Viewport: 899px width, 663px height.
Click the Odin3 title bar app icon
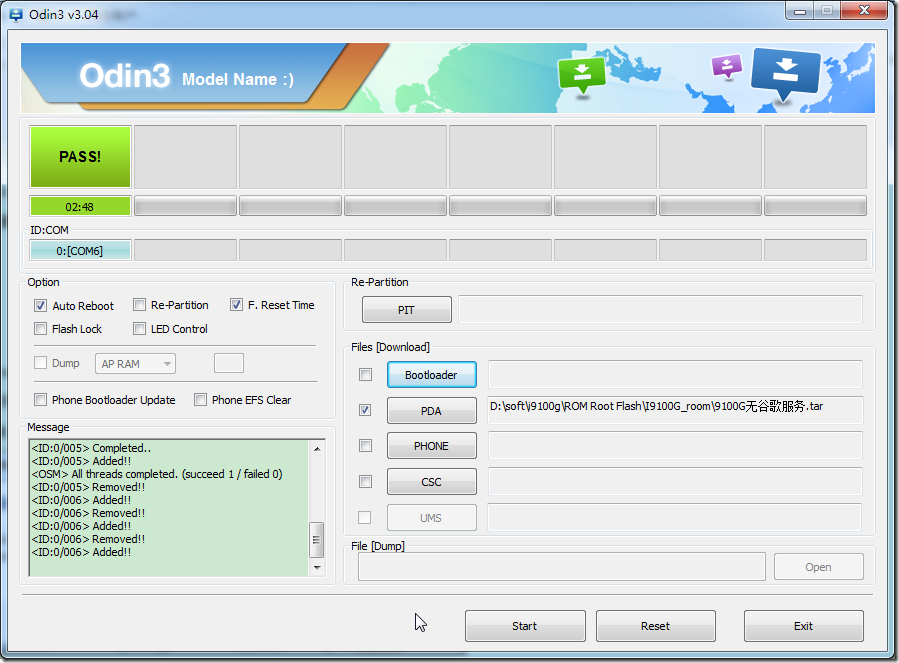(x=16, y=14)
